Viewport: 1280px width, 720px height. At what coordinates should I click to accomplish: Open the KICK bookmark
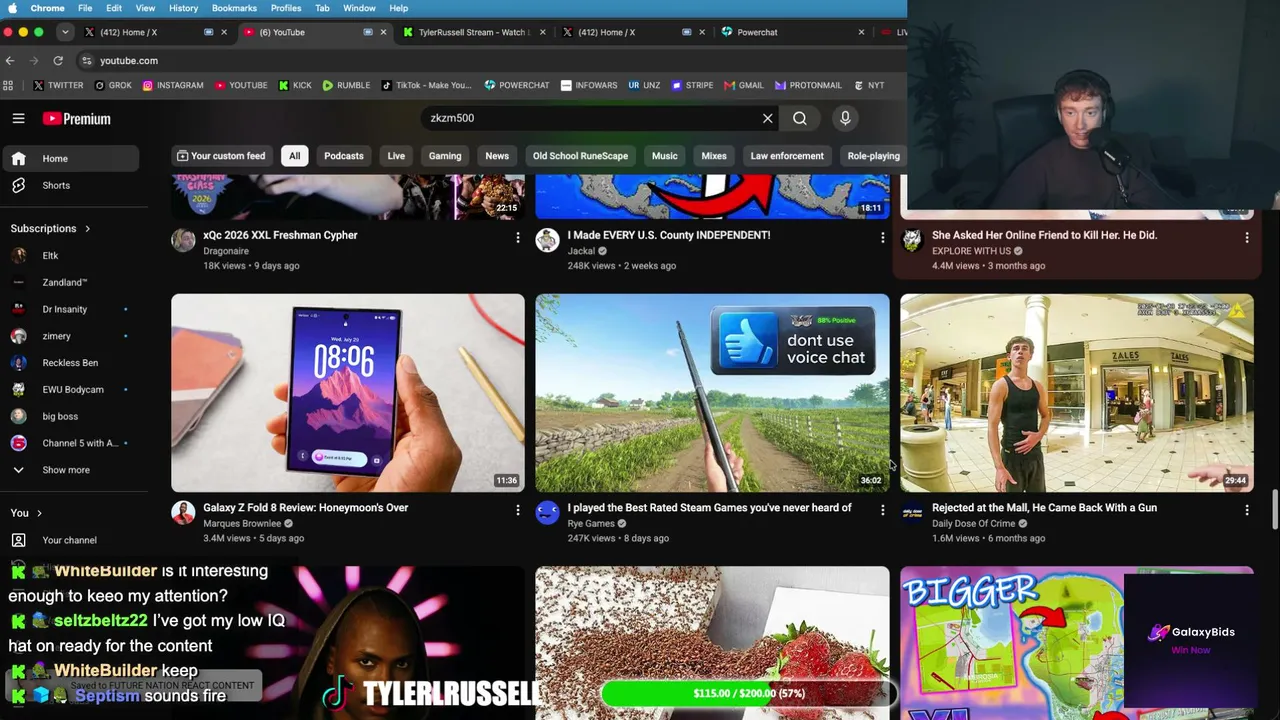[295, 85]
